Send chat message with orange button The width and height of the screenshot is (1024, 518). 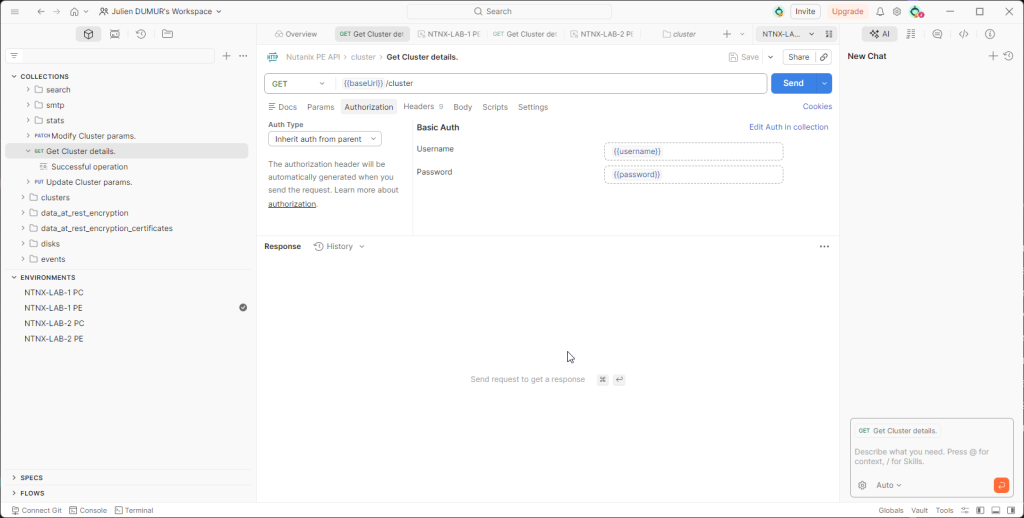tap(1001, 485)
